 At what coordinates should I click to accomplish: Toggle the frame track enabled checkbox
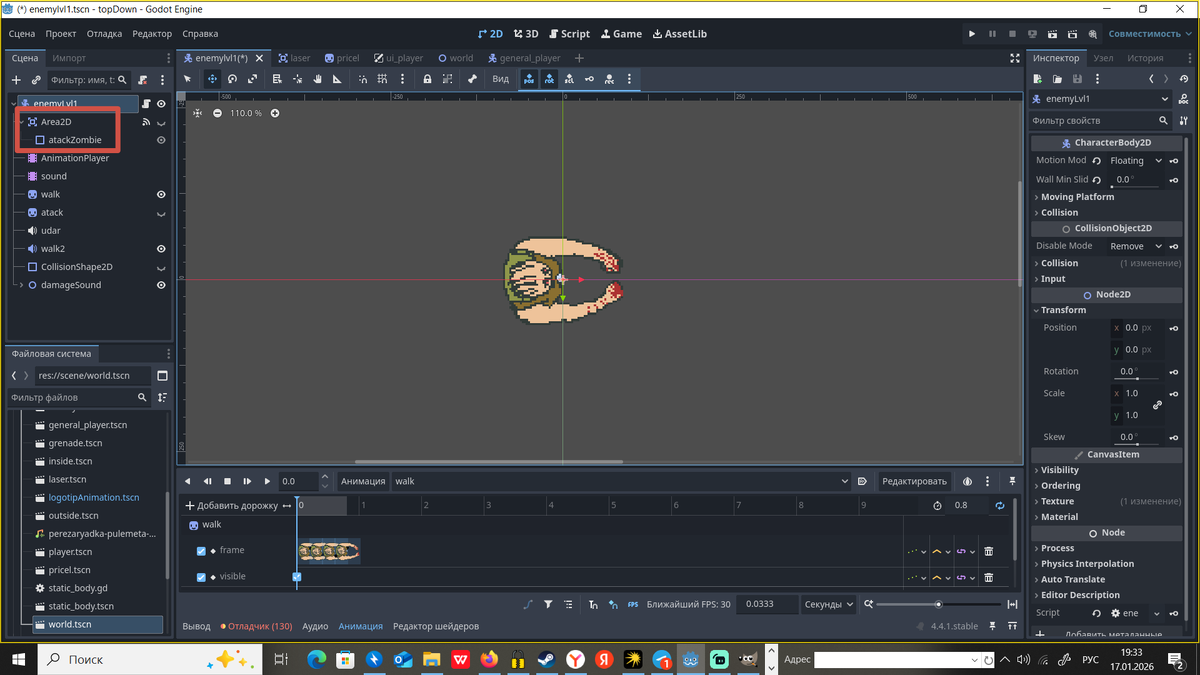point(201,551)
